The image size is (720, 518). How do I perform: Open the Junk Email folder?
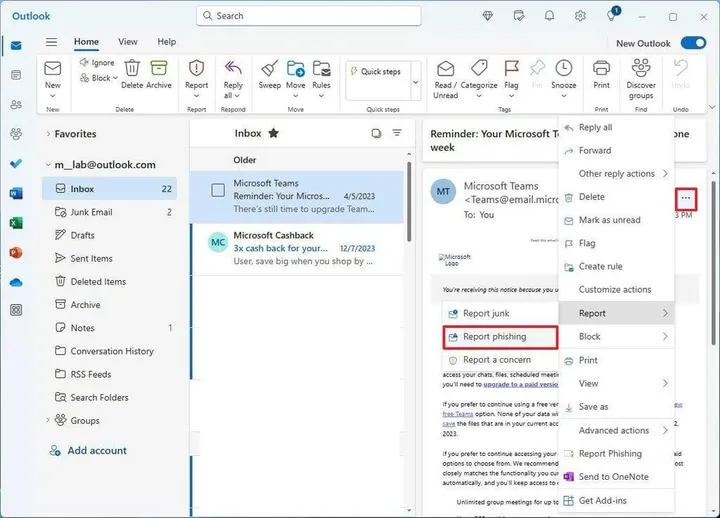(x=91, y=212)
